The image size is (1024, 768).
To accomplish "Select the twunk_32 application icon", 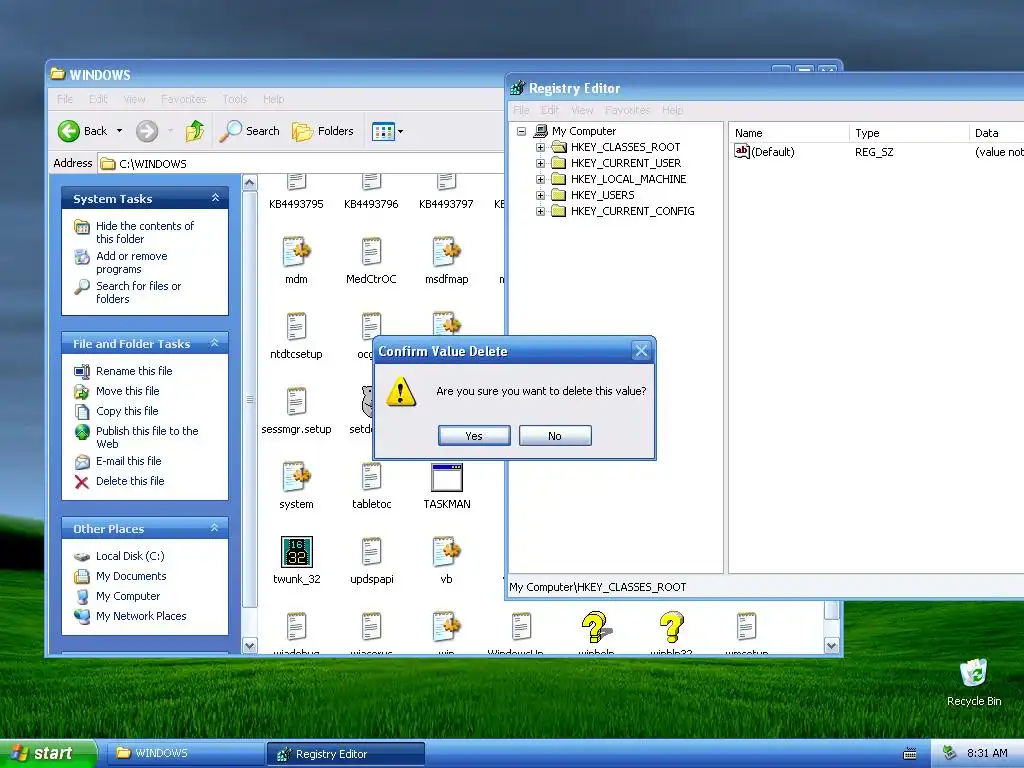I will pos(296,552).
